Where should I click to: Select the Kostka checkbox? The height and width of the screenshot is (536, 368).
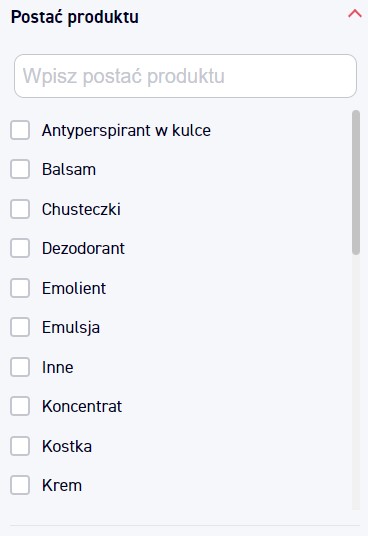[x=20, y=446]
